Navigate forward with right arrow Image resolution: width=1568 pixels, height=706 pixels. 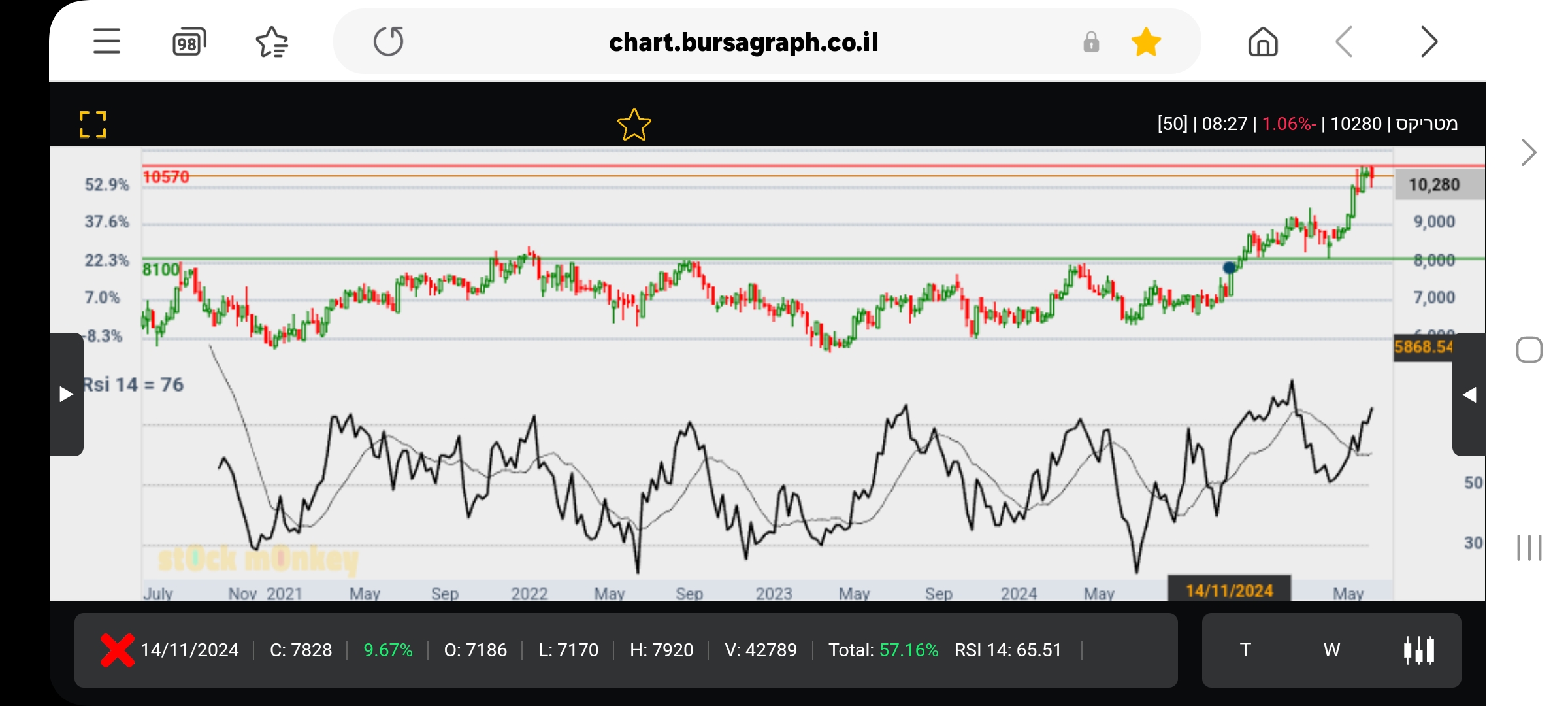coord(1429,42)
